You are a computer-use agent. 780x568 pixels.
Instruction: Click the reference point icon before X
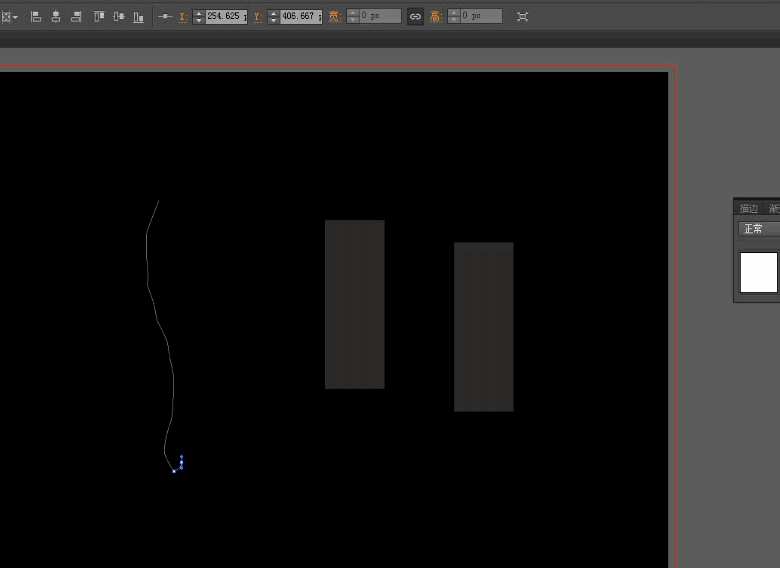point(165,16)
